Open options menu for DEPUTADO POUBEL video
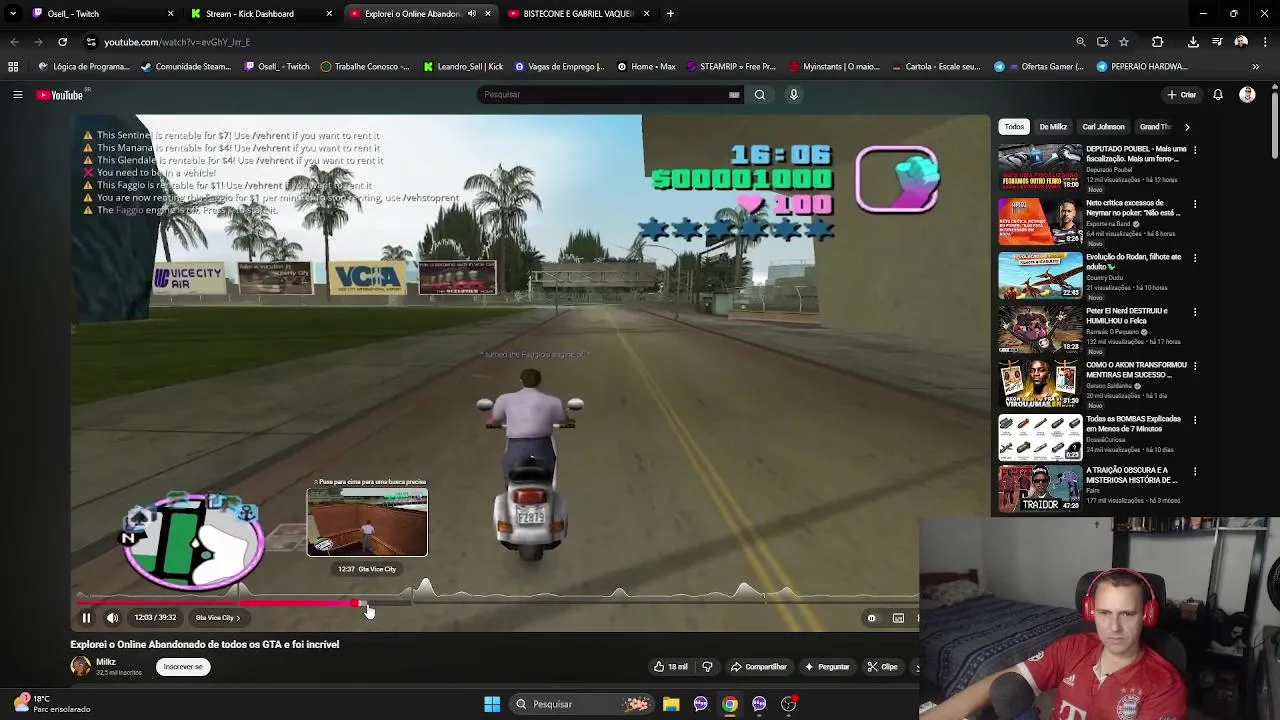 (x=1195, y=150)
